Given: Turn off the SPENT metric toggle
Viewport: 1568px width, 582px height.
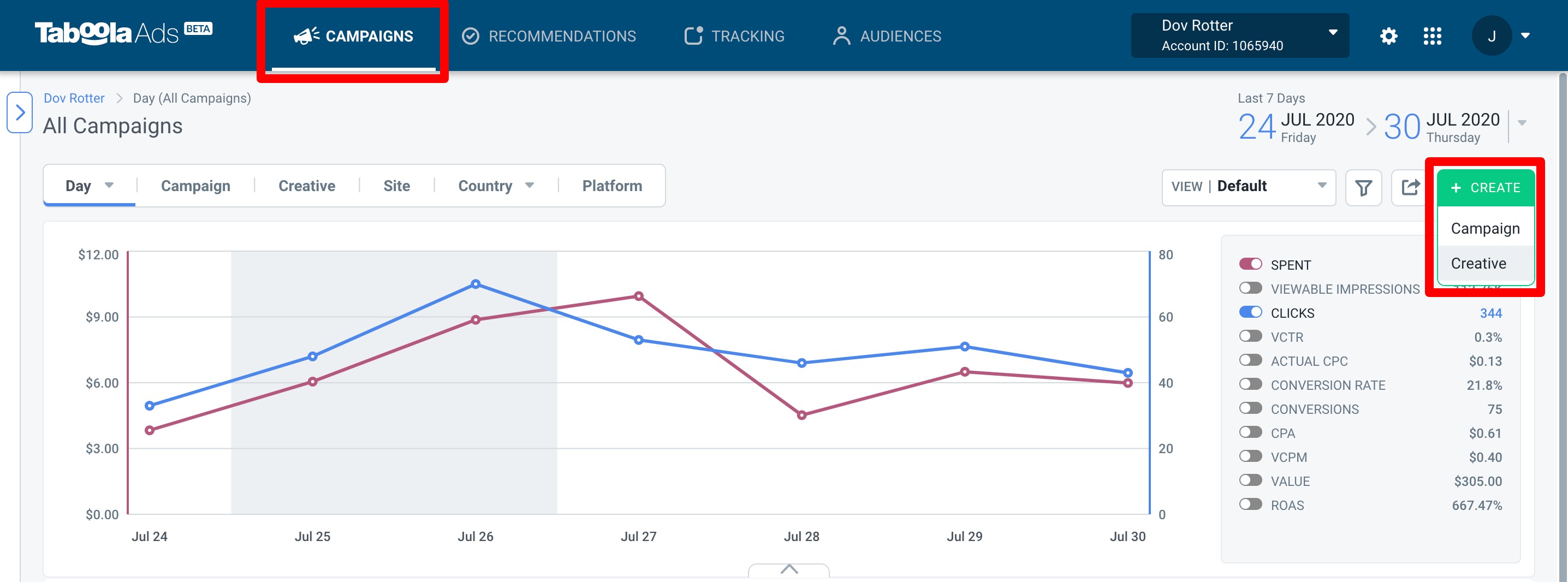Looking at the screenshot, I should pos(1250,264).
